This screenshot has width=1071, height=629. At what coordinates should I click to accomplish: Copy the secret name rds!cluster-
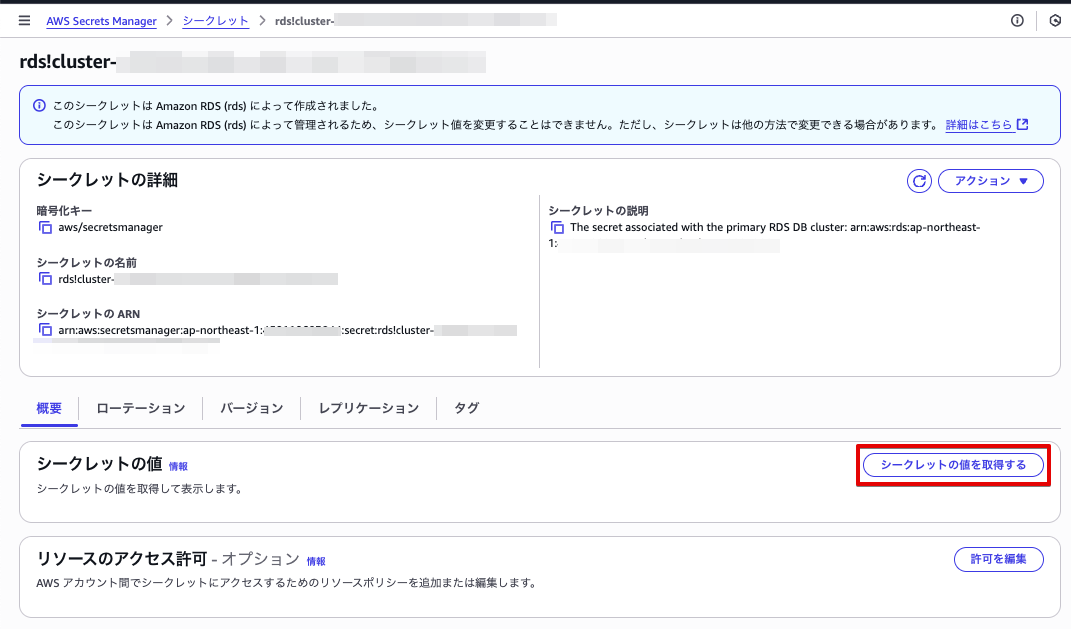[x=45, y=279]
